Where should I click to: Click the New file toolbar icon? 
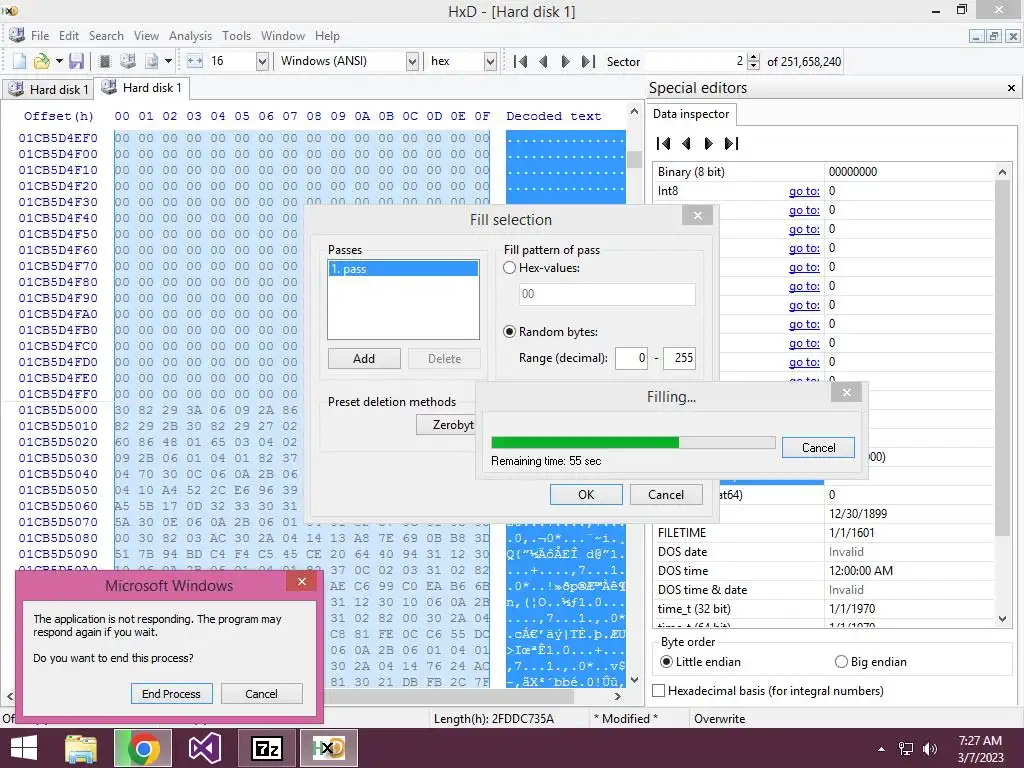coord(19,61)
